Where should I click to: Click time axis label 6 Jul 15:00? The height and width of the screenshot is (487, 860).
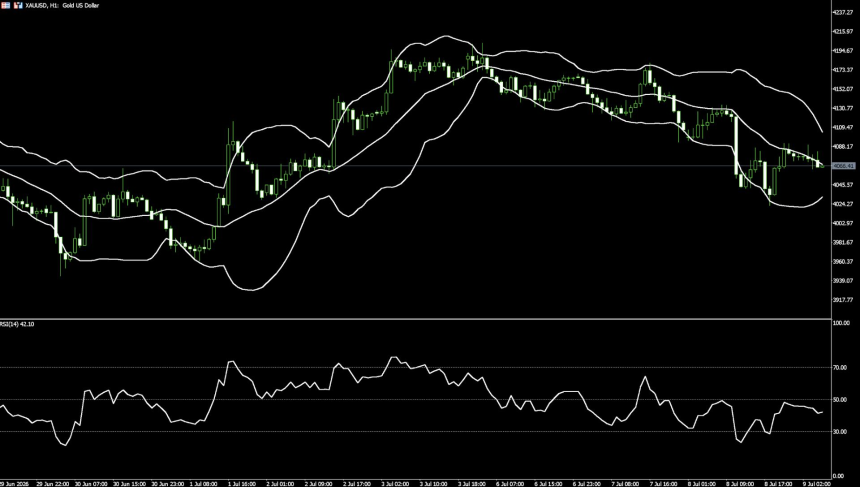pyautogui.click(x=548, y=484)
